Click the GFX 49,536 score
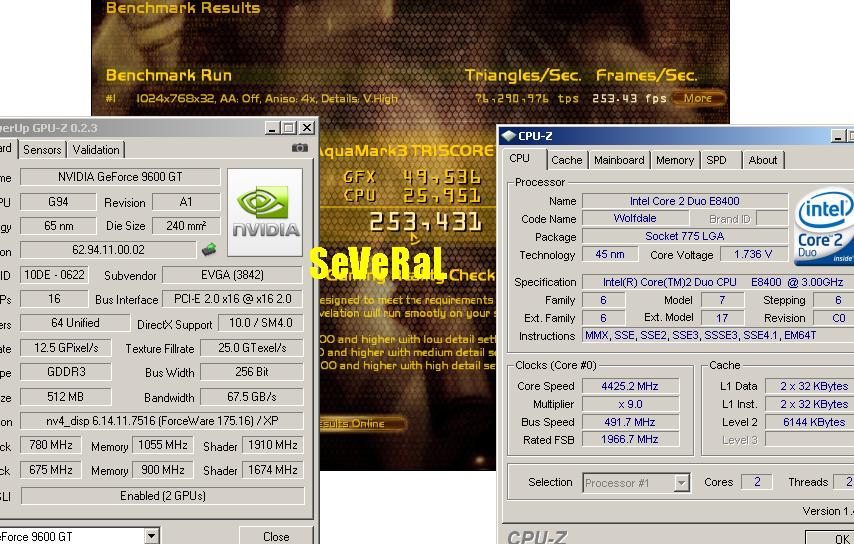This screenshot has height=544, width=854. pyautogui.click(x=412, y=177)
